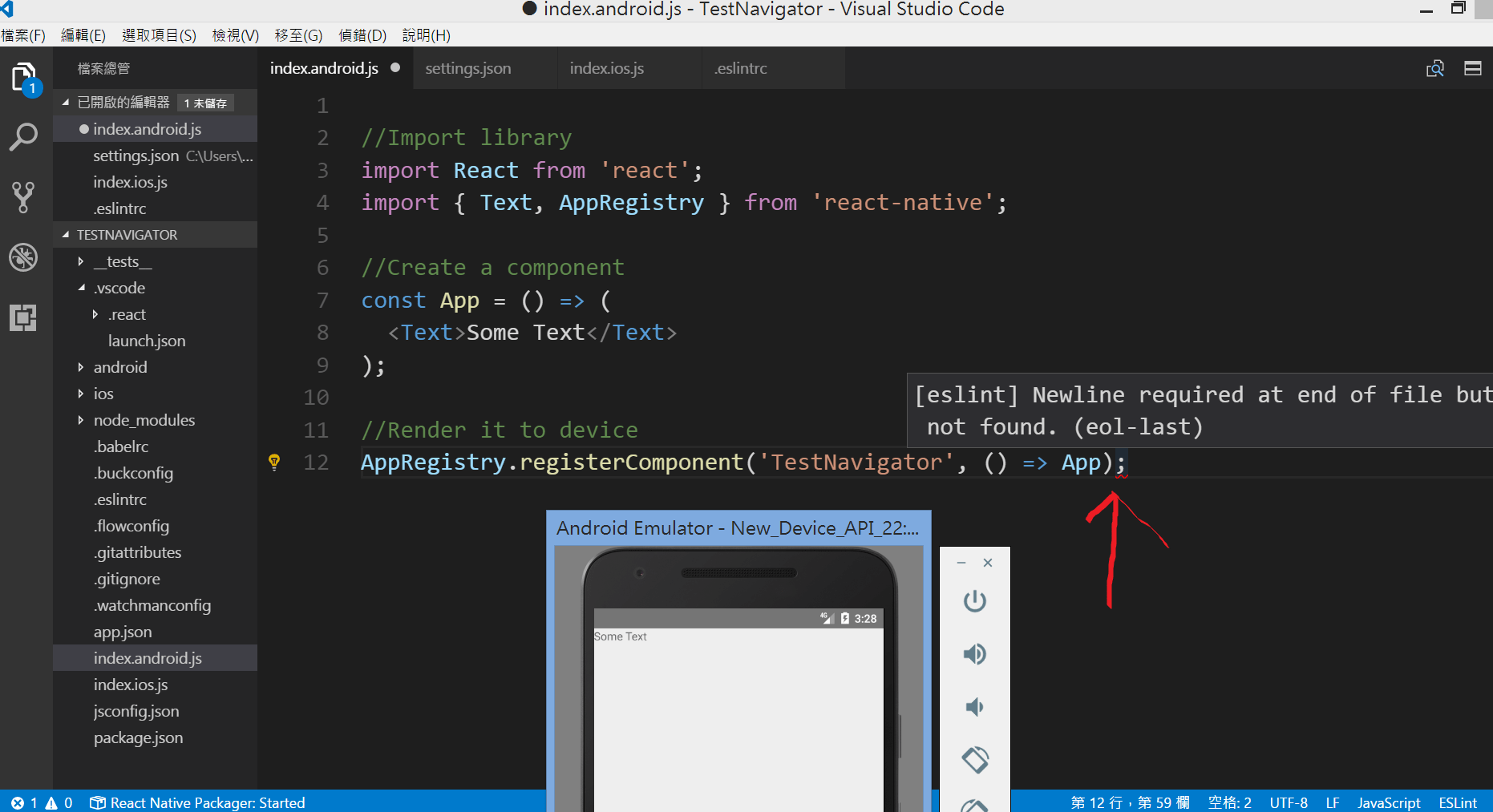Open the Source Control icon
Image resolution: width=1493 pixels, height=812 pixels.
pos(23,196)
